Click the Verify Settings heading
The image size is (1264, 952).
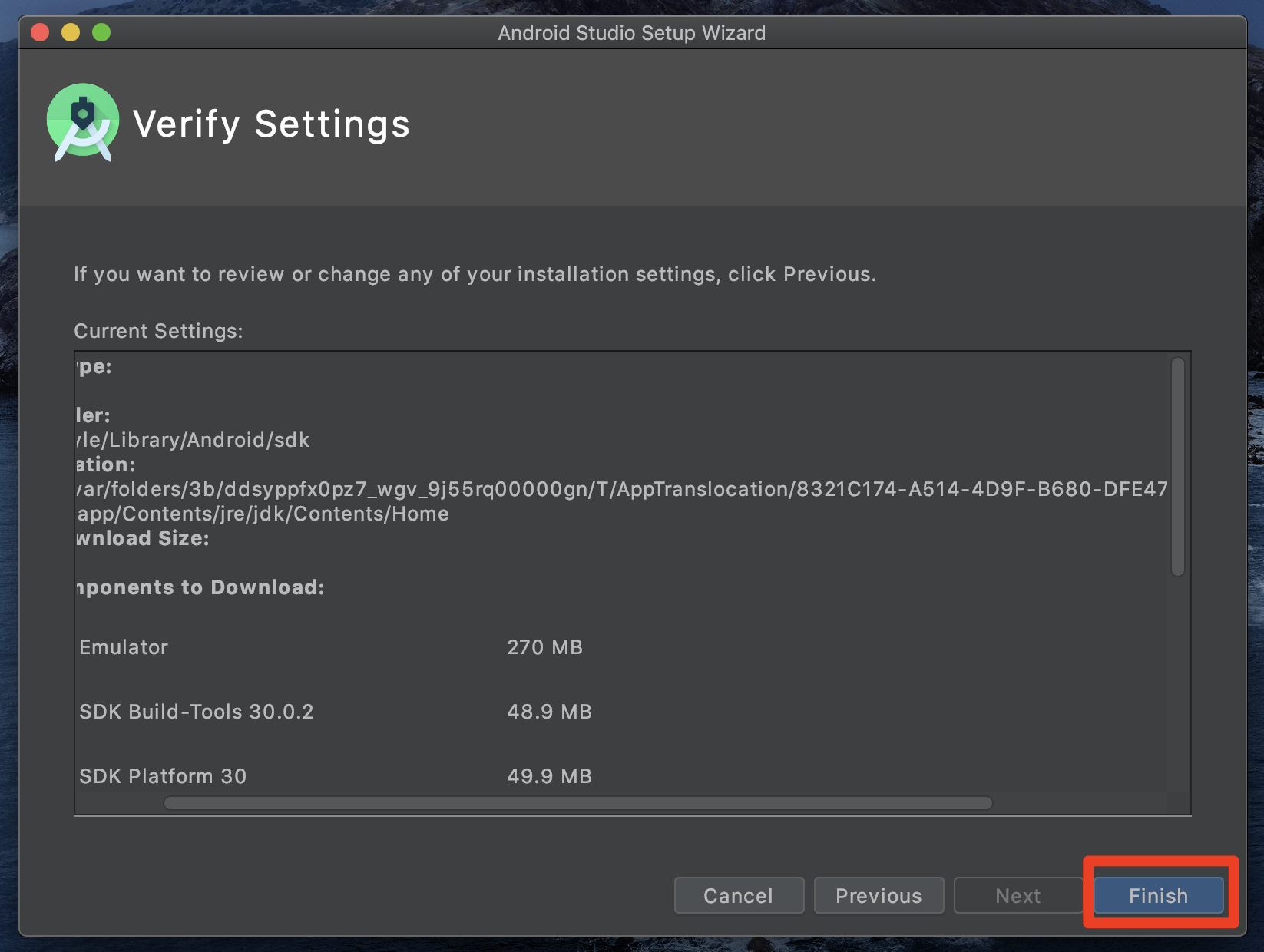(x=271, y=124)
